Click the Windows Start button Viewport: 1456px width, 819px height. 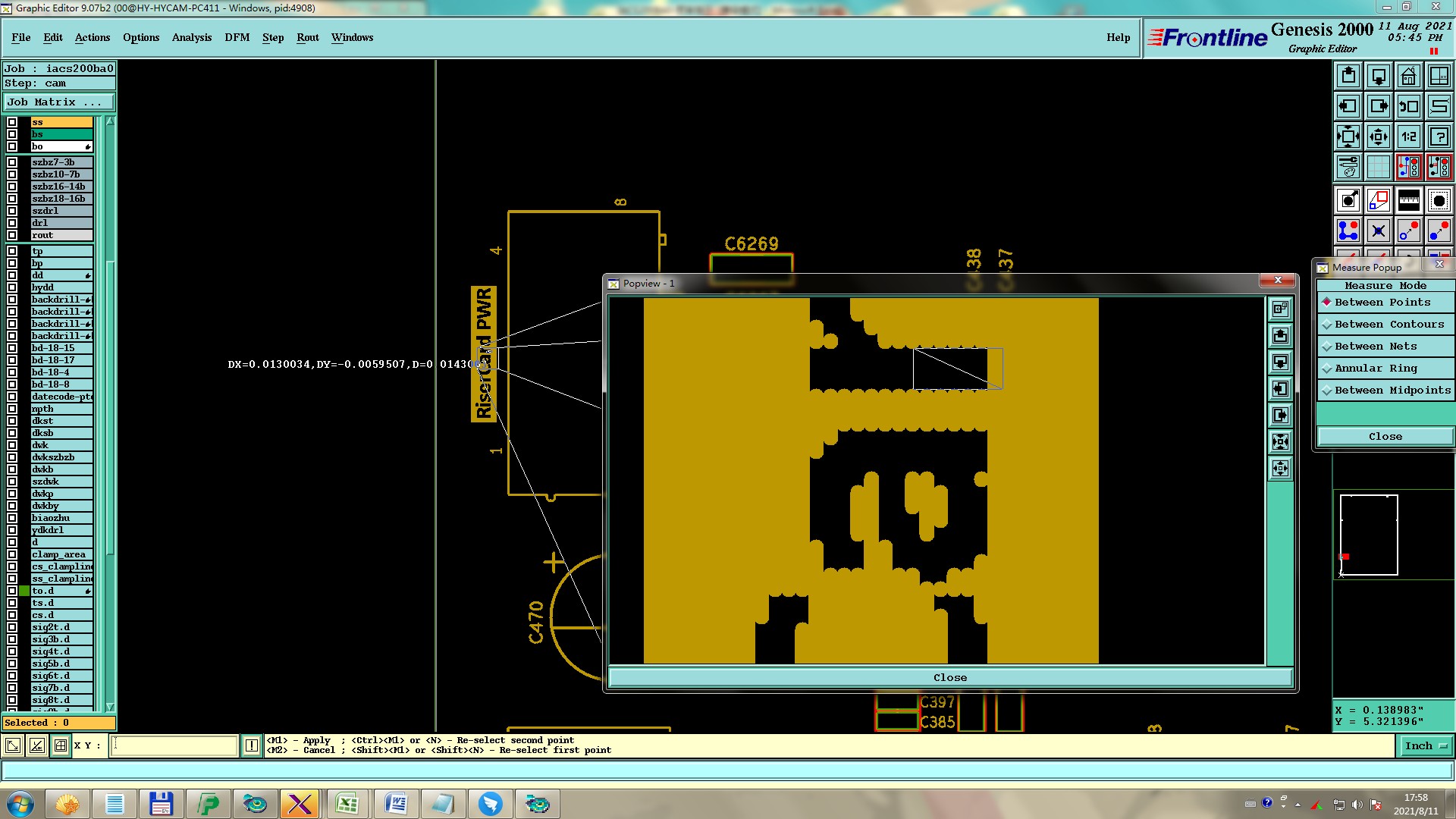tap(20, 804)
